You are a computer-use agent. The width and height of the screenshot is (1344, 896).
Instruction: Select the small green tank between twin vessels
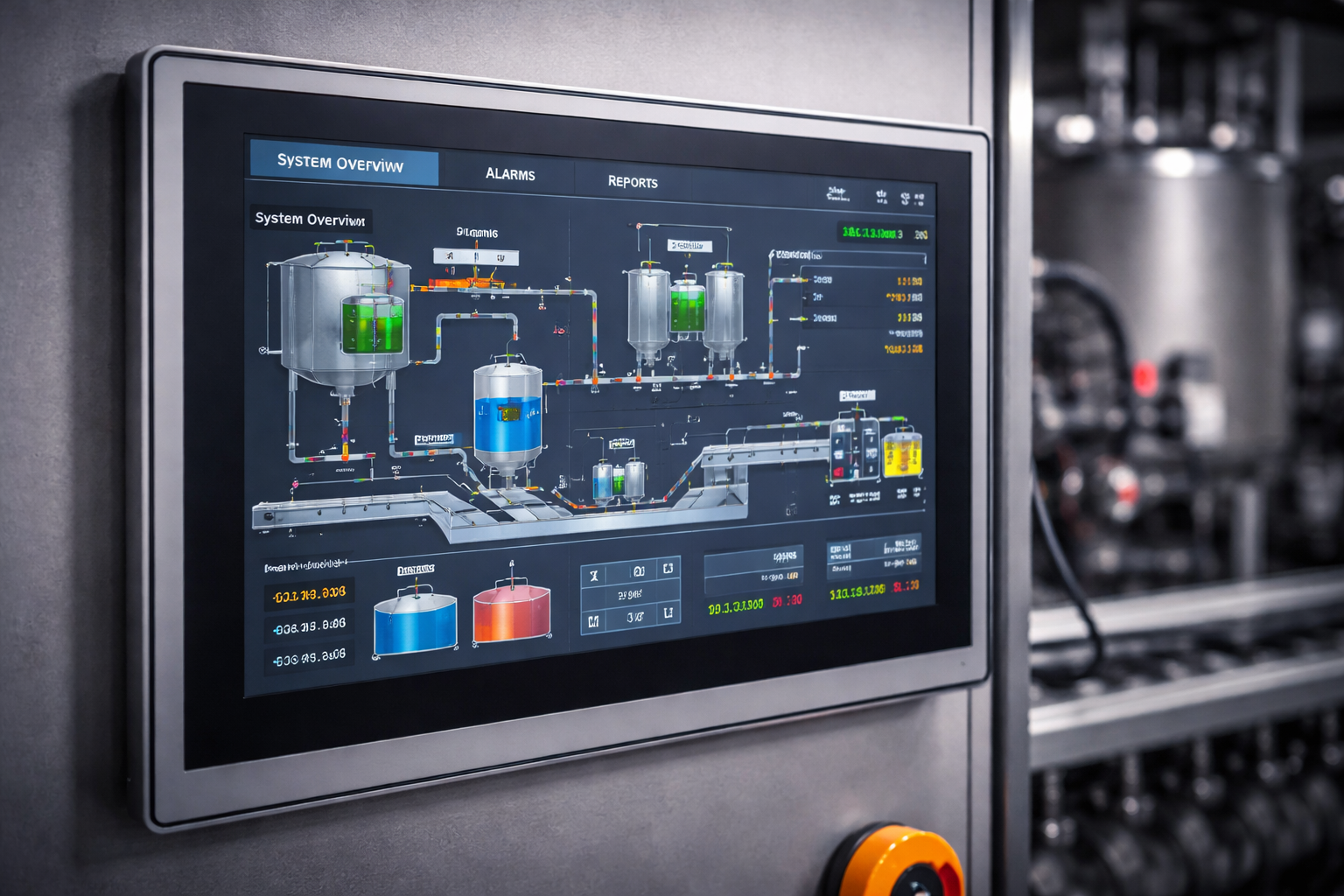tap(688, 308)
